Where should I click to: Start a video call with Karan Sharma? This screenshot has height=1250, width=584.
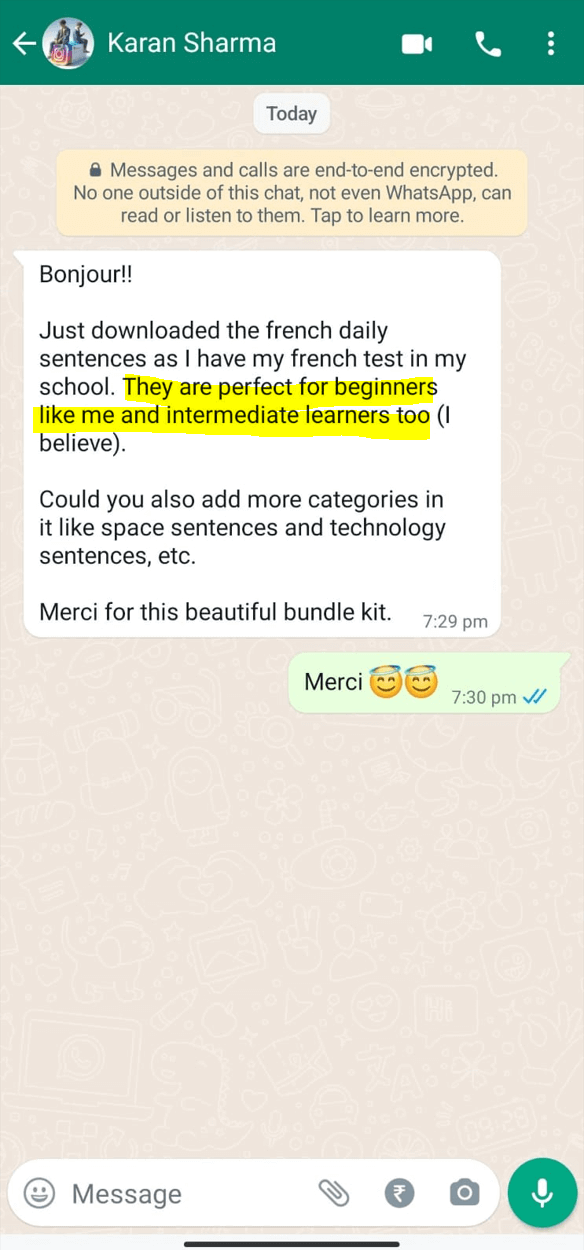coord(416,44)
